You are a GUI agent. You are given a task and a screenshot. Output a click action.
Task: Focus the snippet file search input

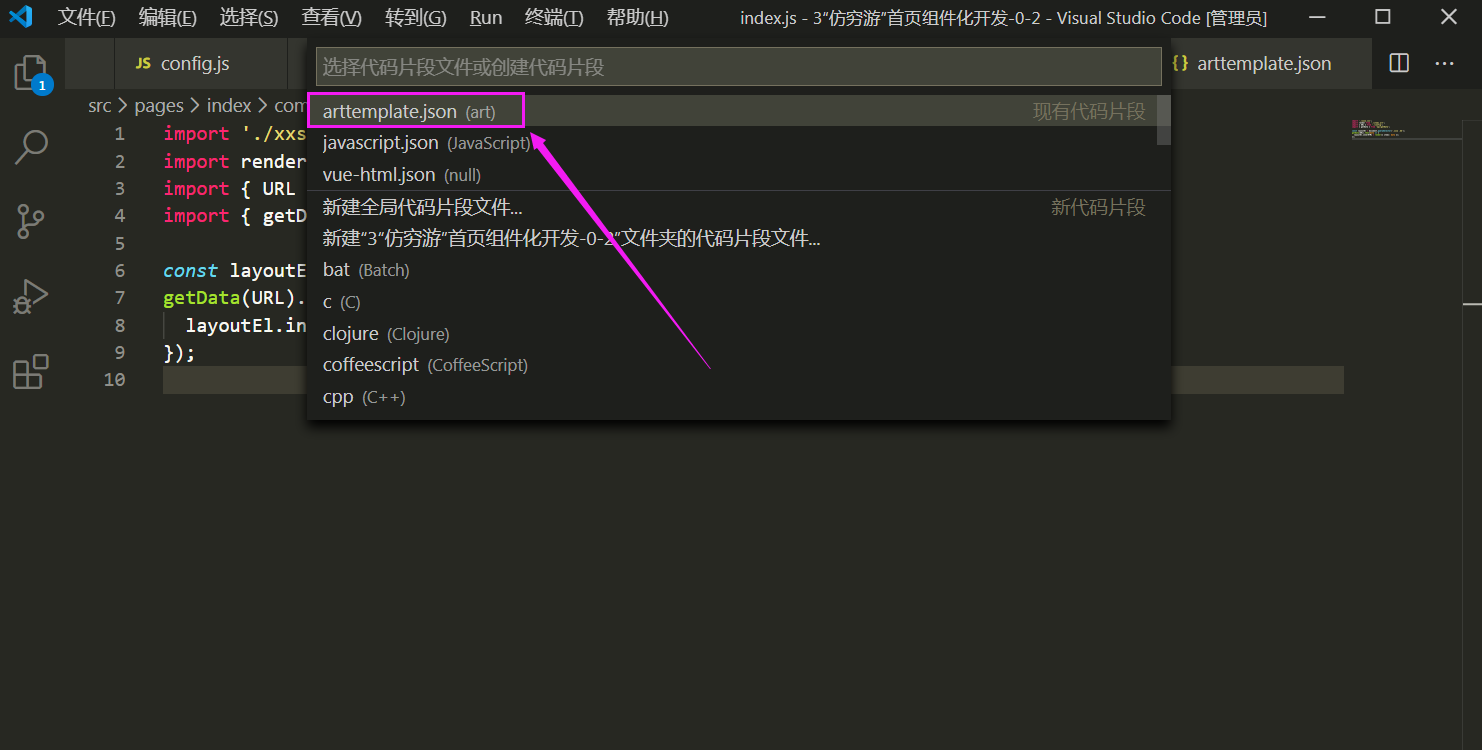coord(738,67)
